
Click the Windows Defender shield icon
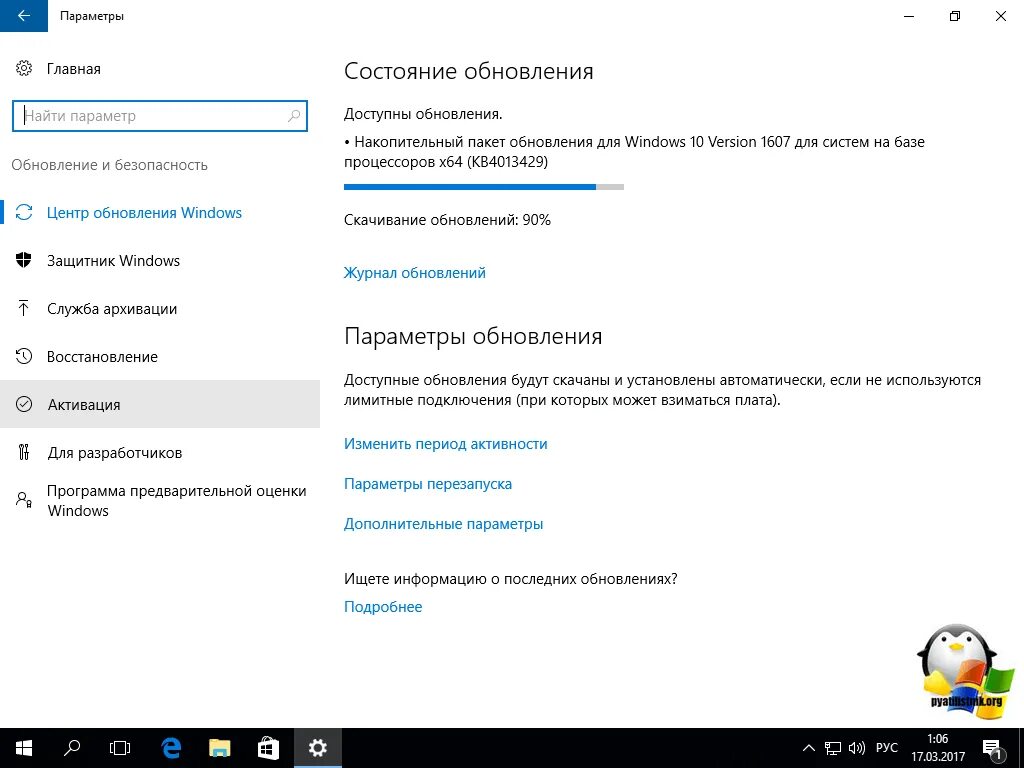24,261
